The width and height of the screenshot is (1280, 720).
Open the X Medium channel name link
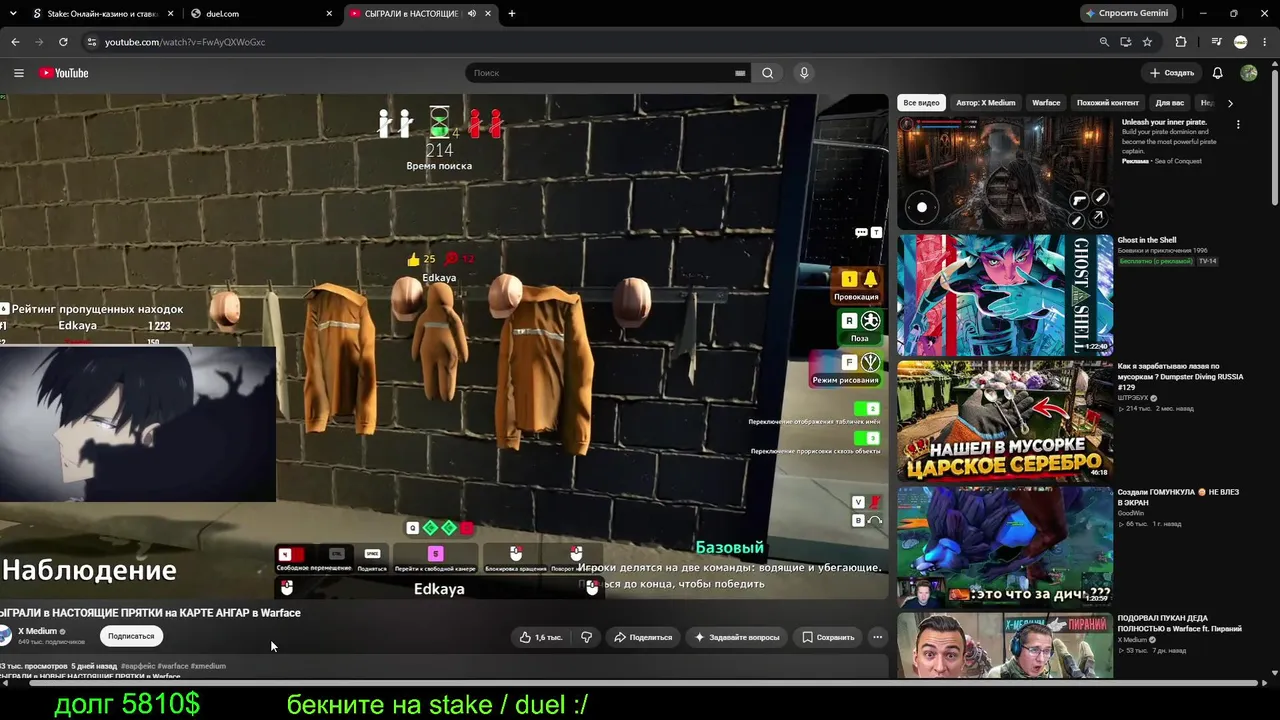(x=37, y=631)
